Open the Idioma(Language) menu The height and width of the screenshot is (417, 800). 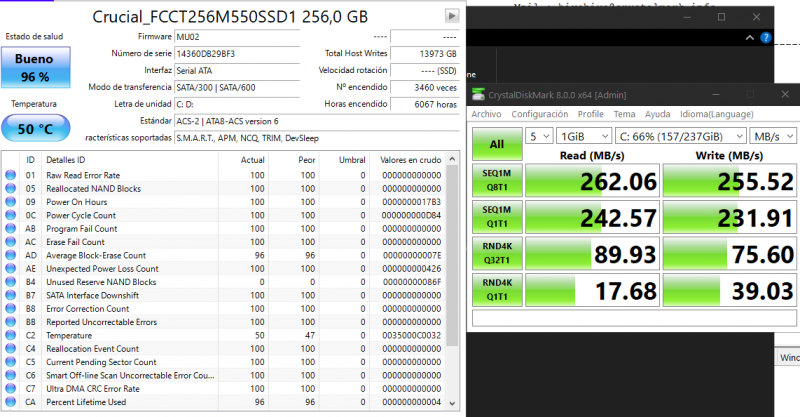point(716,114)
